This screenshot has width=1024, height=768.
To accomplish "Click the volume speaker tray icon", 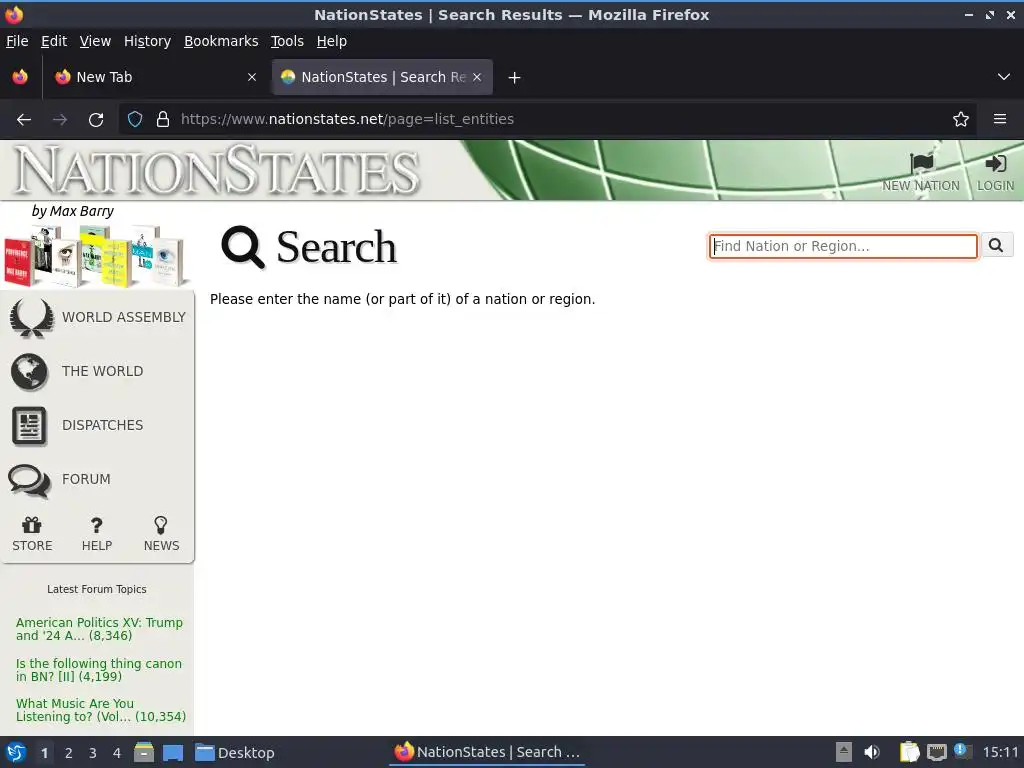I will point(872,752).
